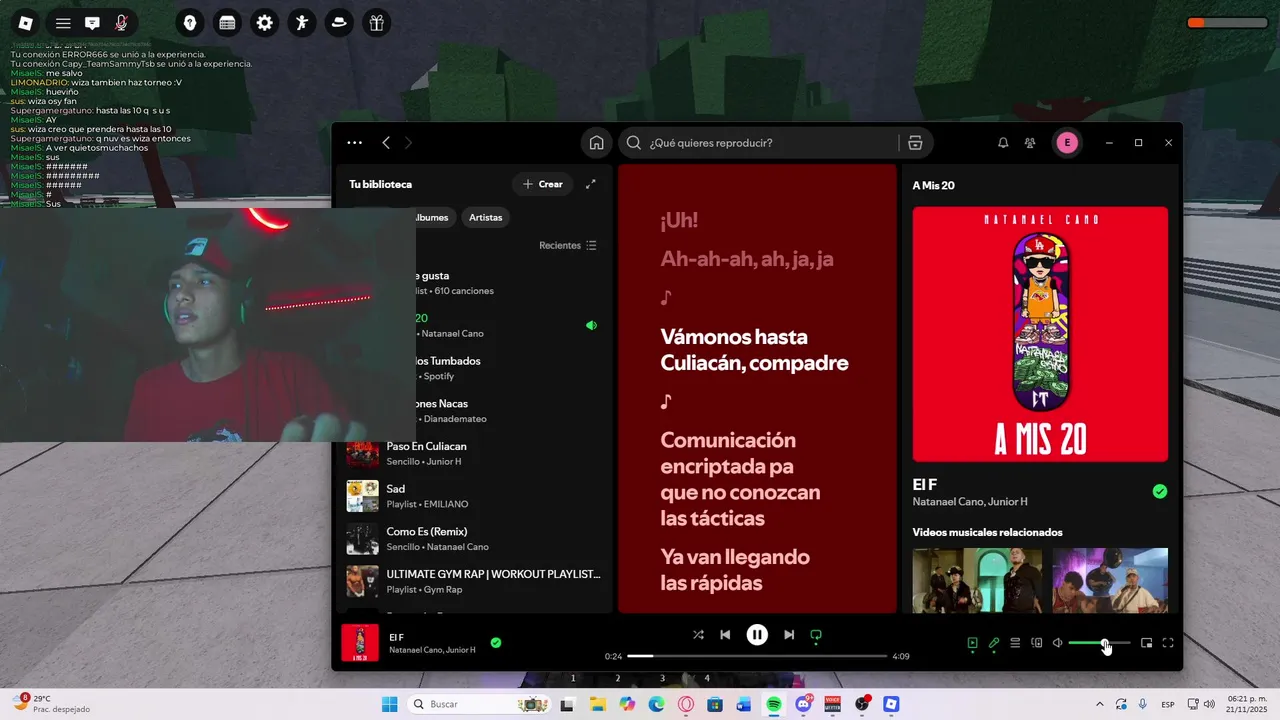Screen dimensions: 1280x720
Task: Toggle shuffle playback
Action: coord(698,635)
